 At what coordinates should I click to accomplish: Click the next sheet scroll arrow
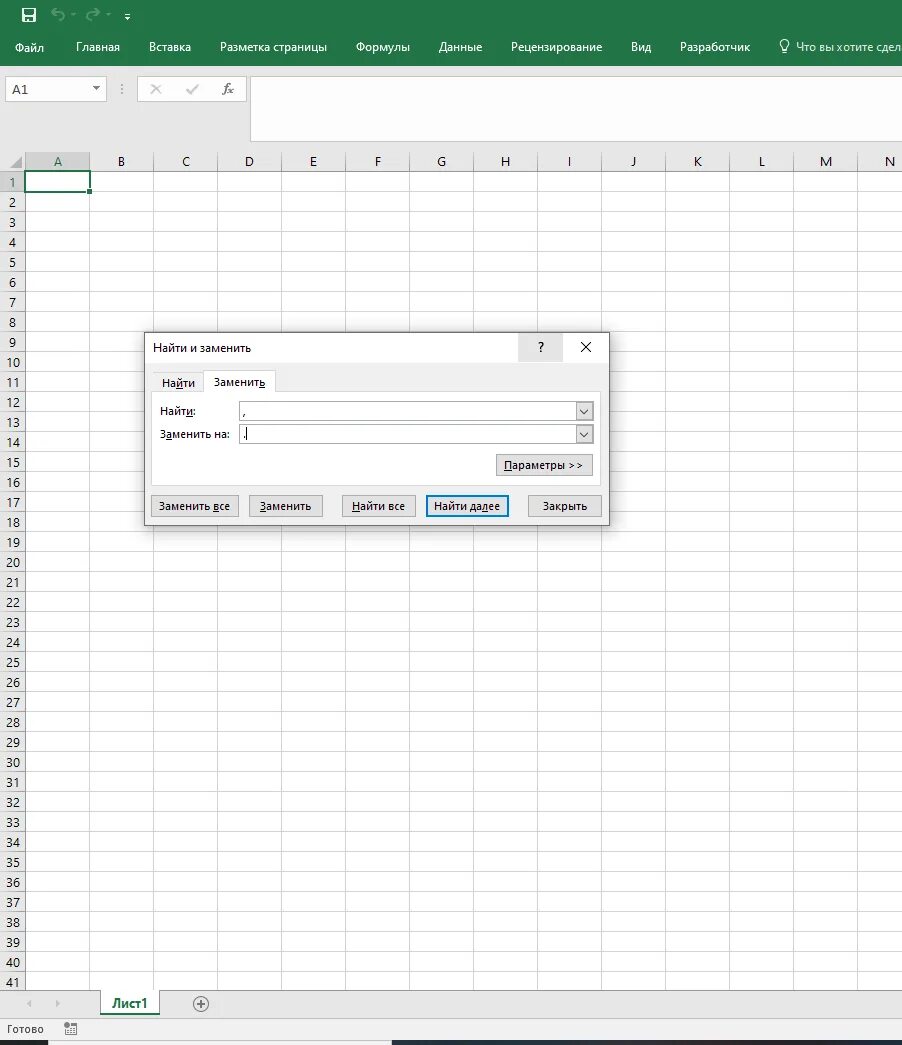[x=57, y=1004]
